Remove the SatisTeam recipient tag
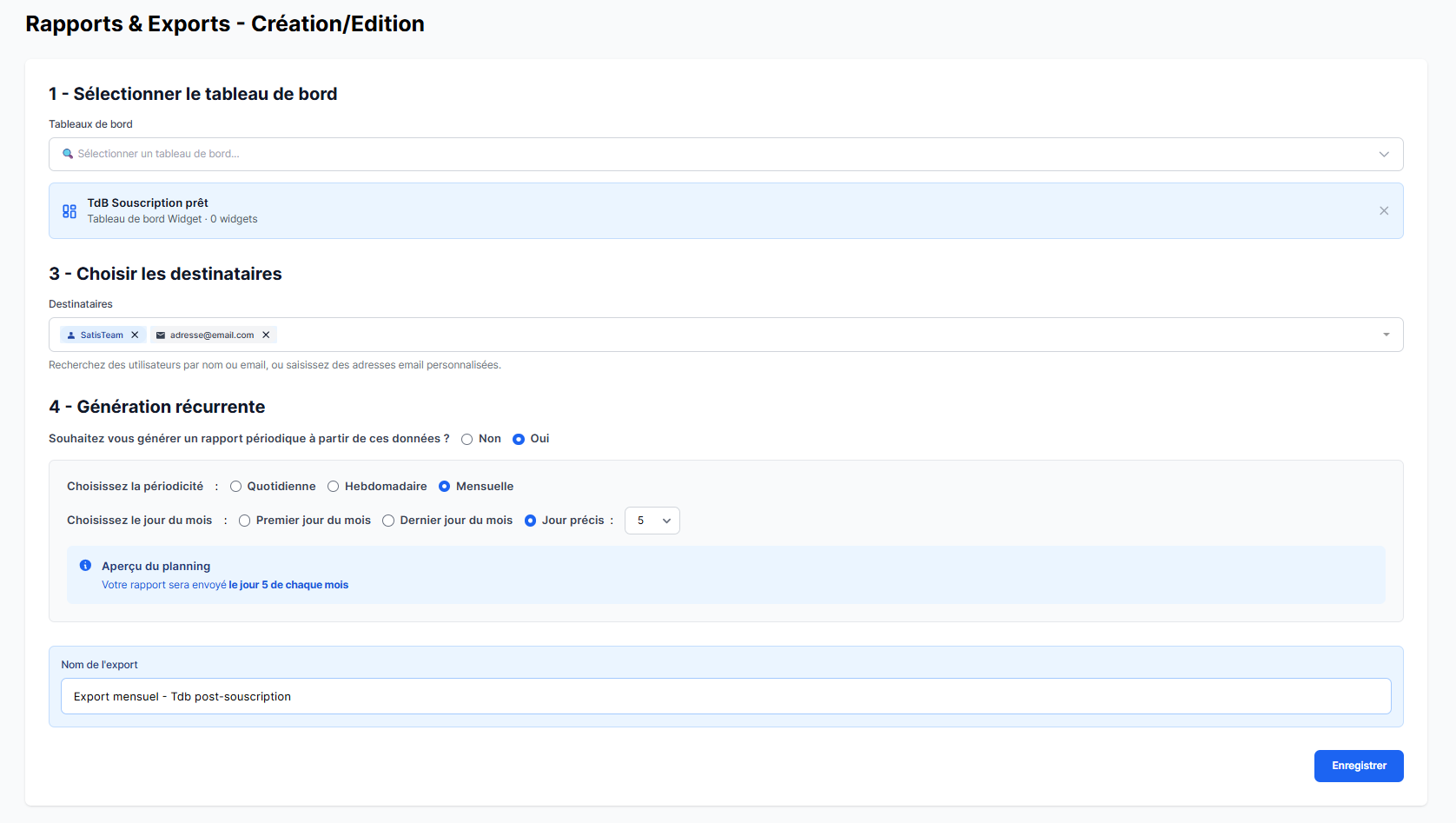The width and height of the screenshot is (1456, 823). [135, 335]
